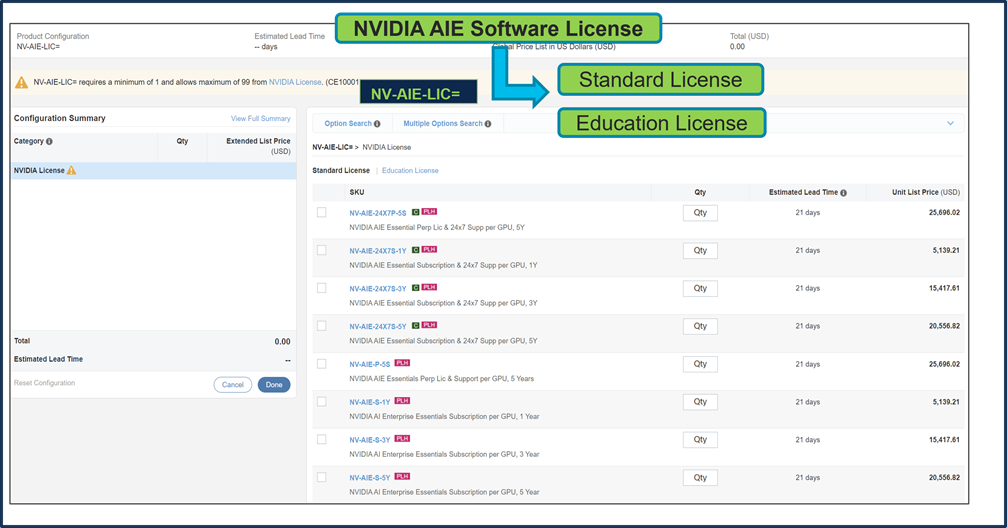
Task: Select the Standard License tab
Action: [x=341, y=171]
